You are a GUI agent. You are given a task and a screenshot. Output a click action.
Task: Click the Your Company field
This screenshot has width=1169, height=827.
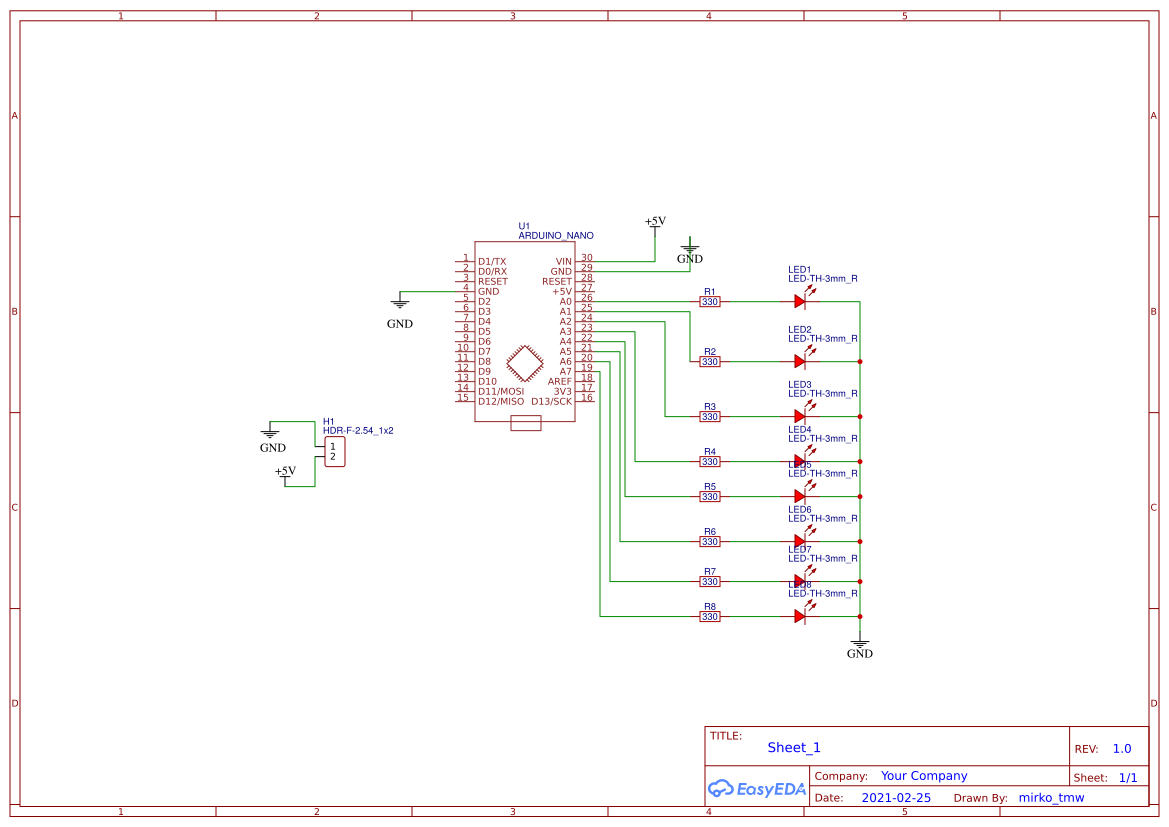coord(924,776)
